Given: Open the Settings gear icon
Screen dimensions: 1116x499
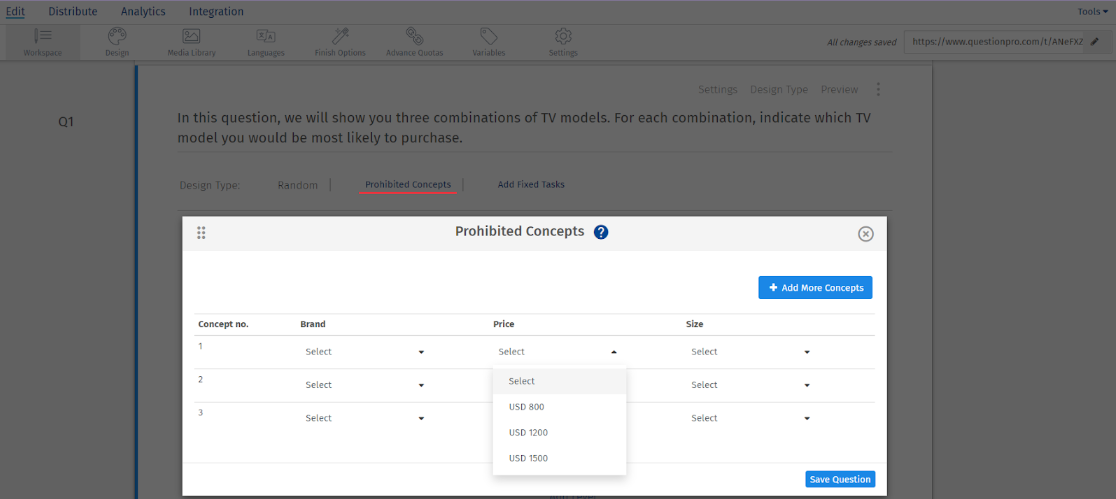Looking at the screenshot, I should (x=563, y=36).
